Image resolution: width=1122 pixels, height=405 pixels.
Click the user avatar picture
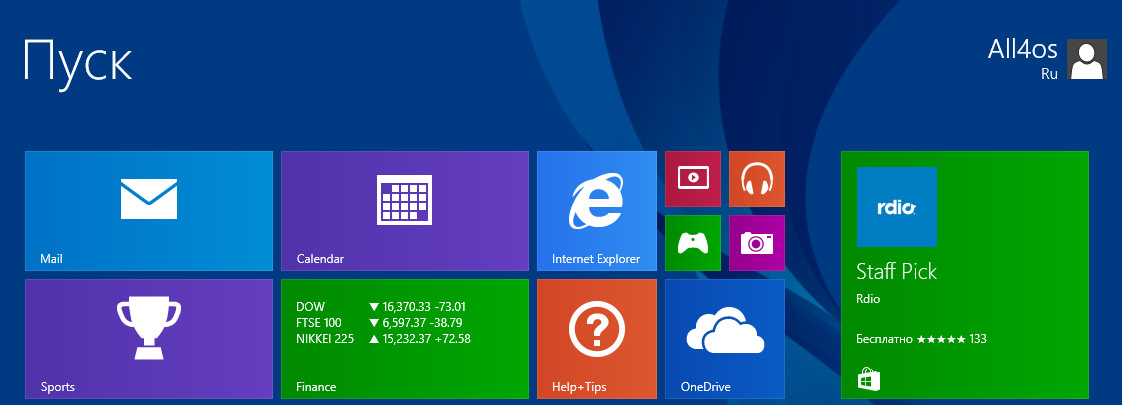coord(1087,59)
